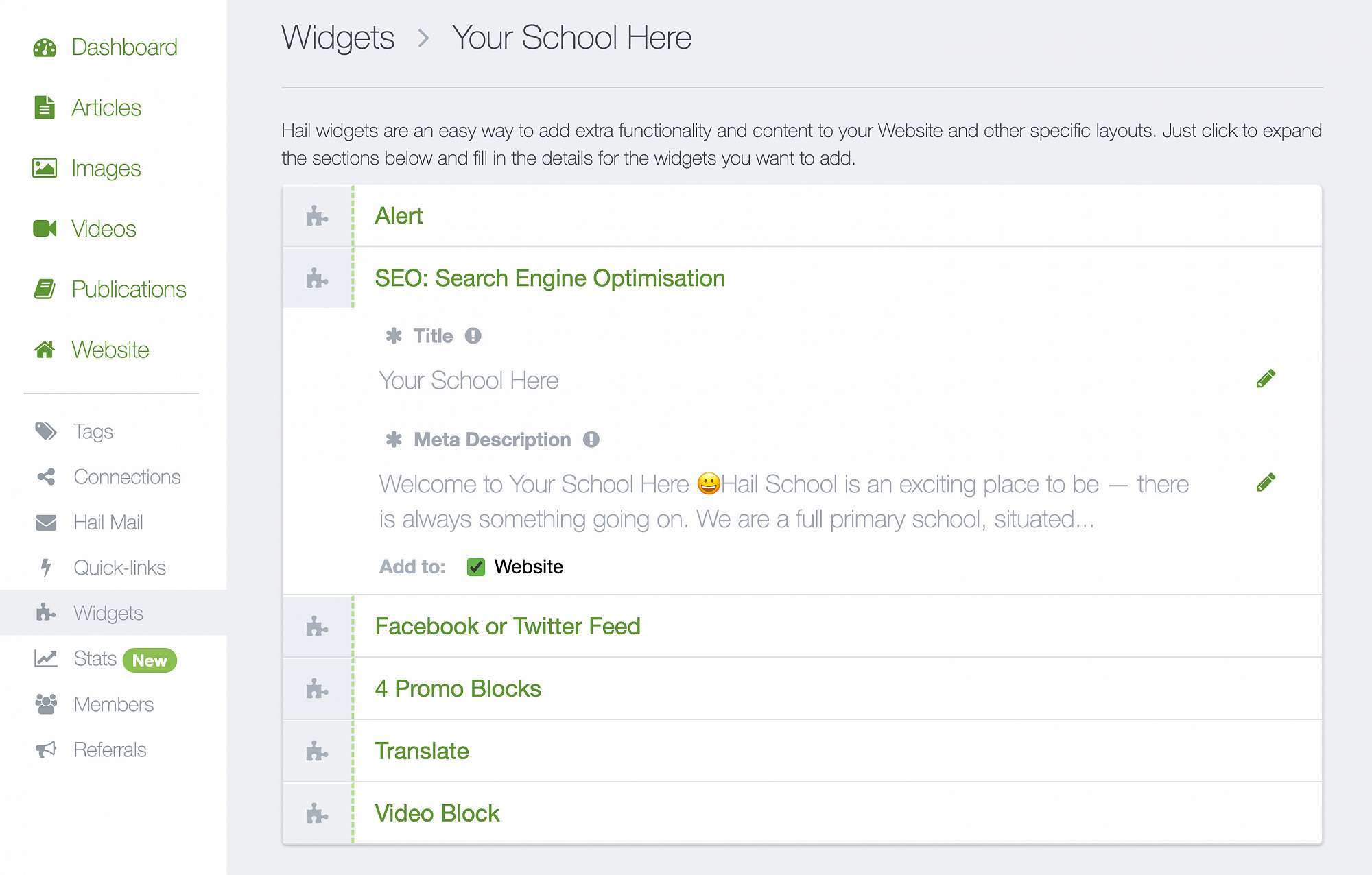The image size is (1372, 875).
Task: Click the Dashboard gauge icon in sidebar
Action: (x=45, y=47)
